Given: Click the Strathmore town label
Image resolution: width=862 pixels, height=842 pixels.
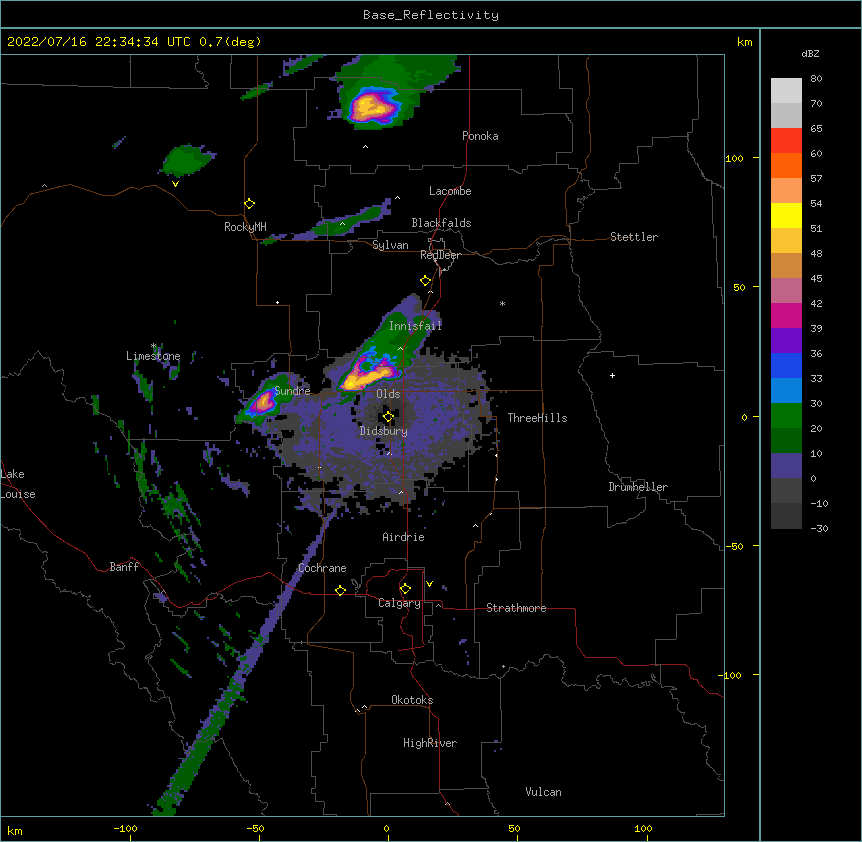Looking at the screenshot, I should pyautogui.click(x=516, y=608).
